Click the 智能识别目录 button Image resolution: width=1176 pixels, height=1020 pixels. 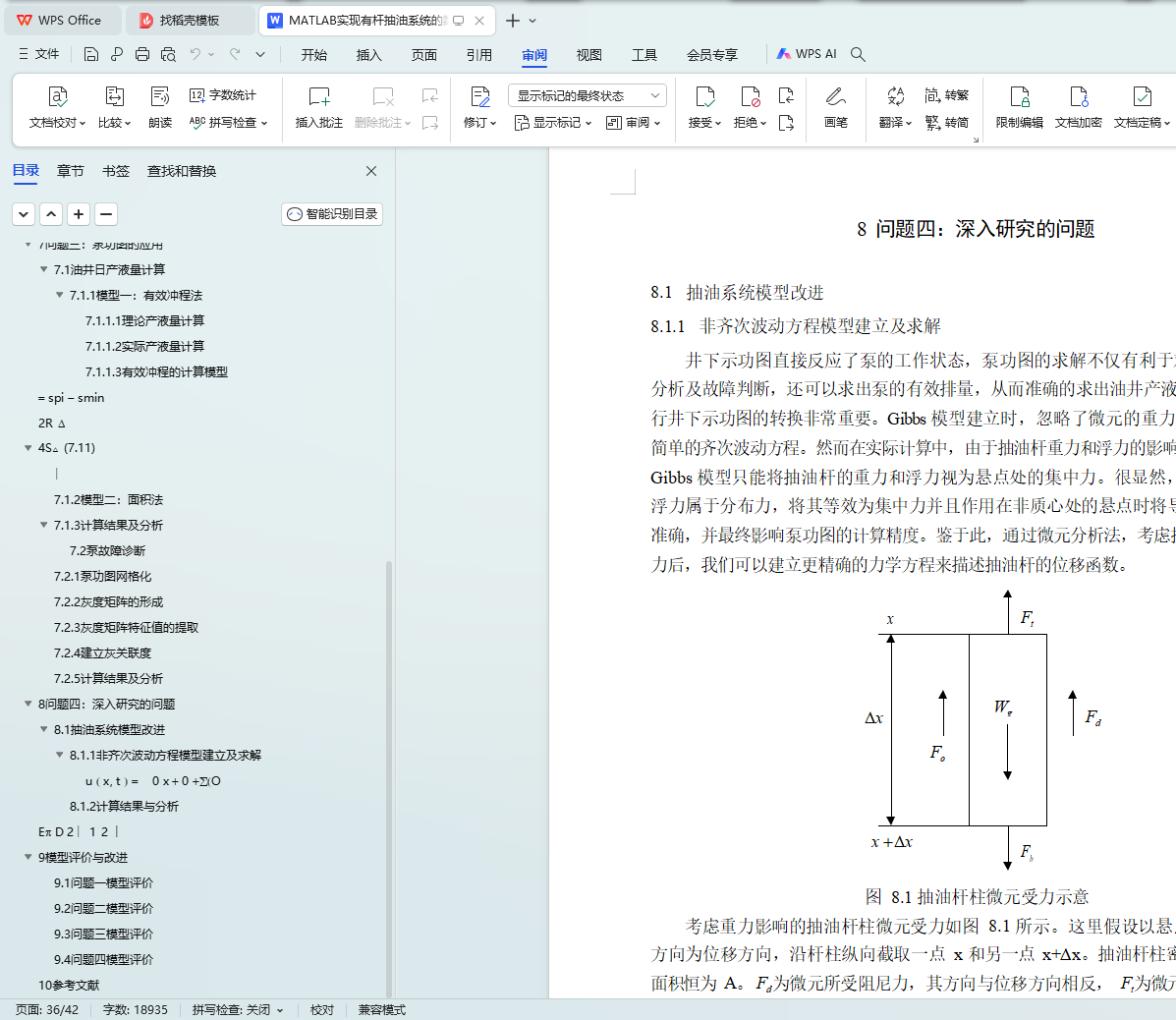click(332, 214)
